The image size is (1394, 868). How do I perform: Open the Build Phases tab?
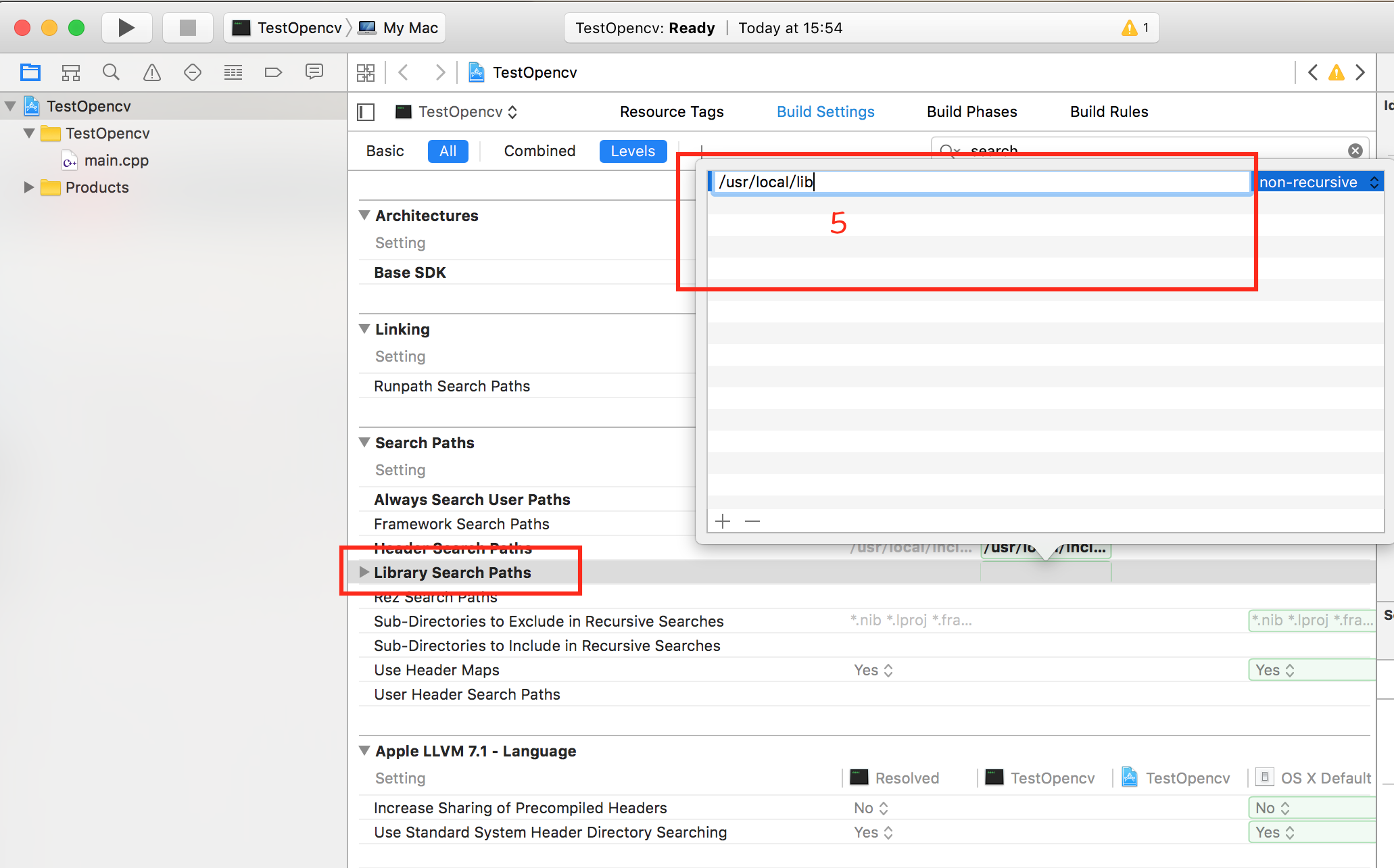971,112
